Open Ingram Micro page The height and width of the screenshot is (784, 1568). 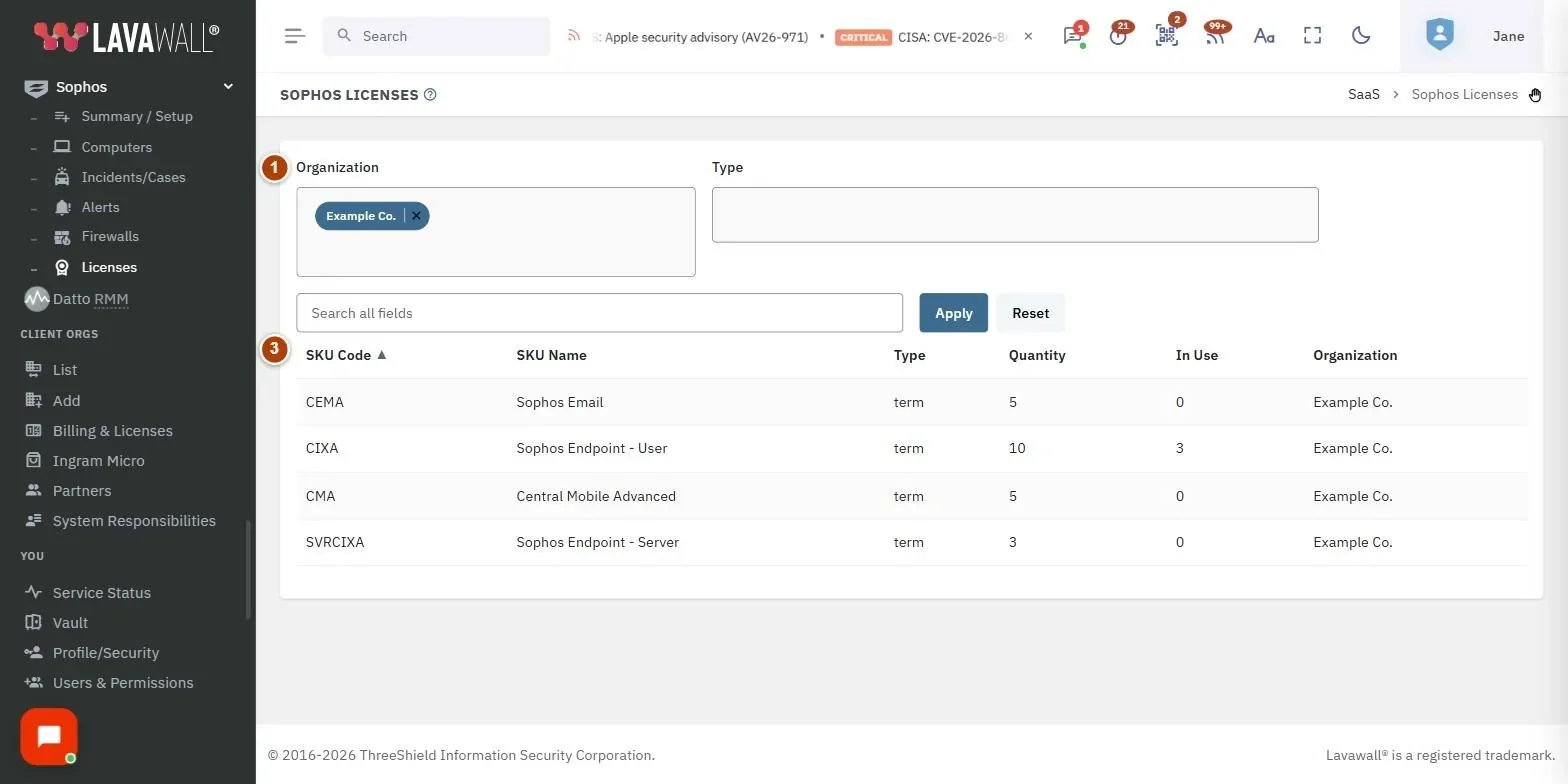point(98,461)
